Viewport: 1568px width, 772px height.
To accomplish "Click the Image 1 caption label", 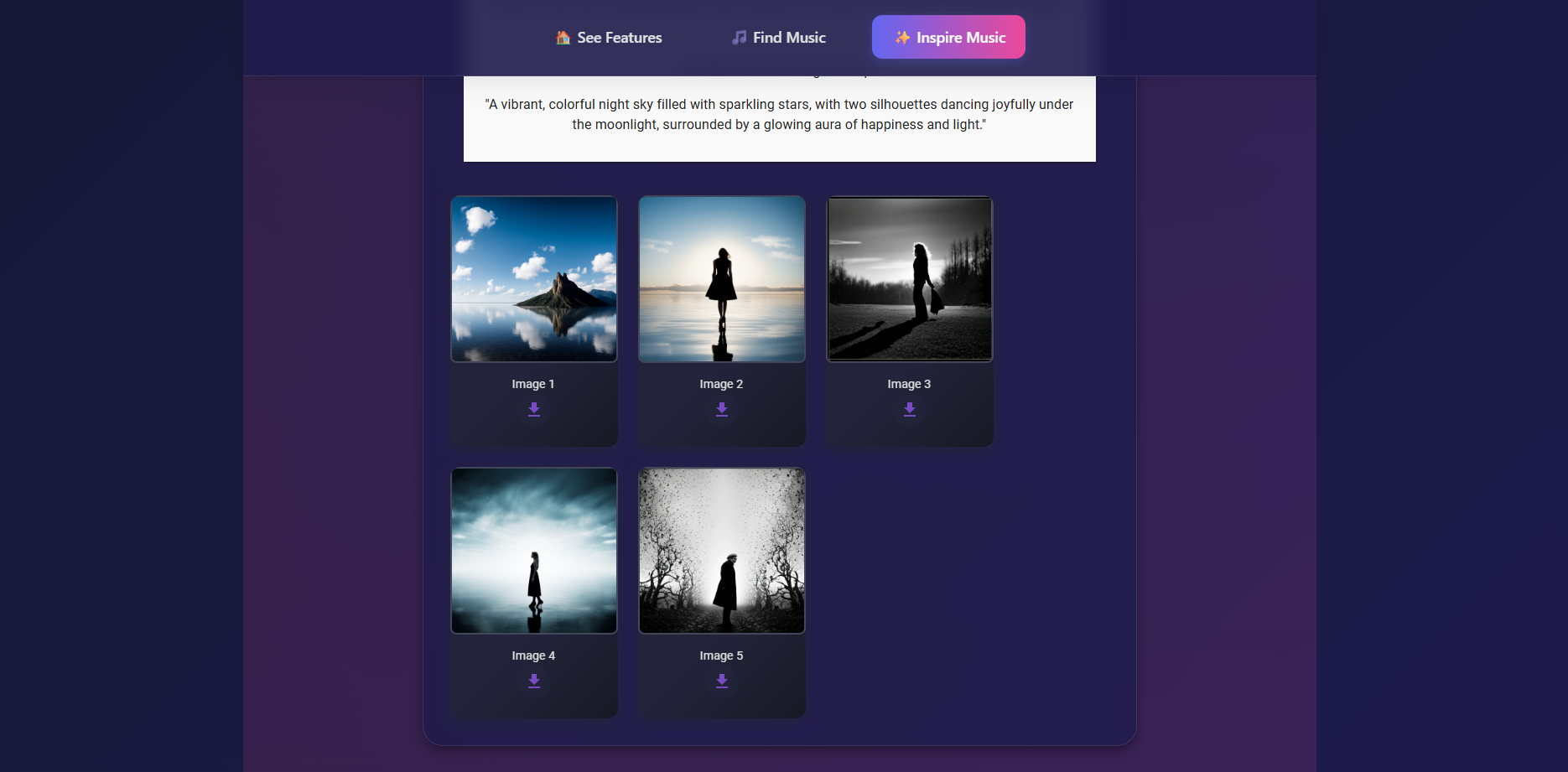I will tap(533, 384).
